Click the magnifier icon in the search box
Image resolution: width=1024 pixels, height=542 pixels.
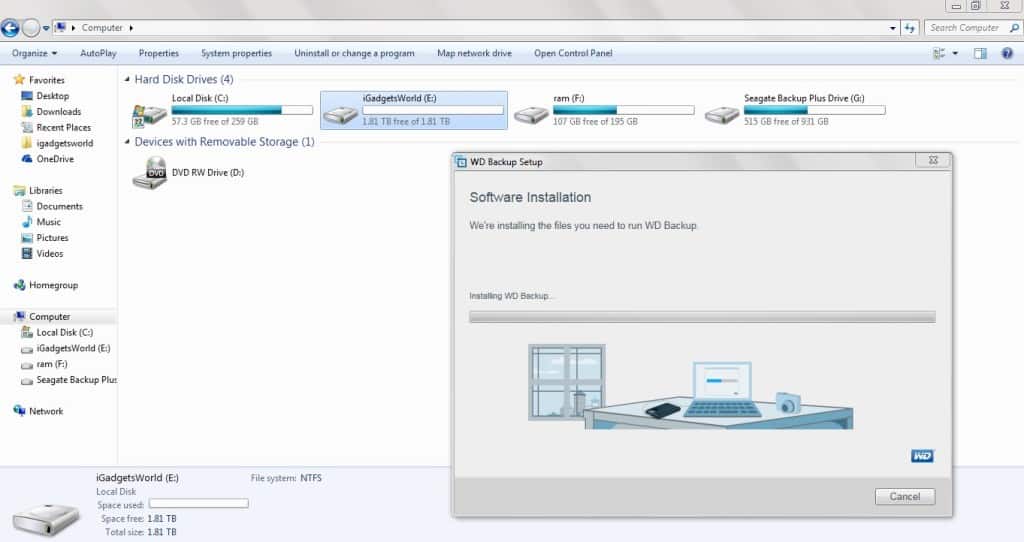[1014, 28]
